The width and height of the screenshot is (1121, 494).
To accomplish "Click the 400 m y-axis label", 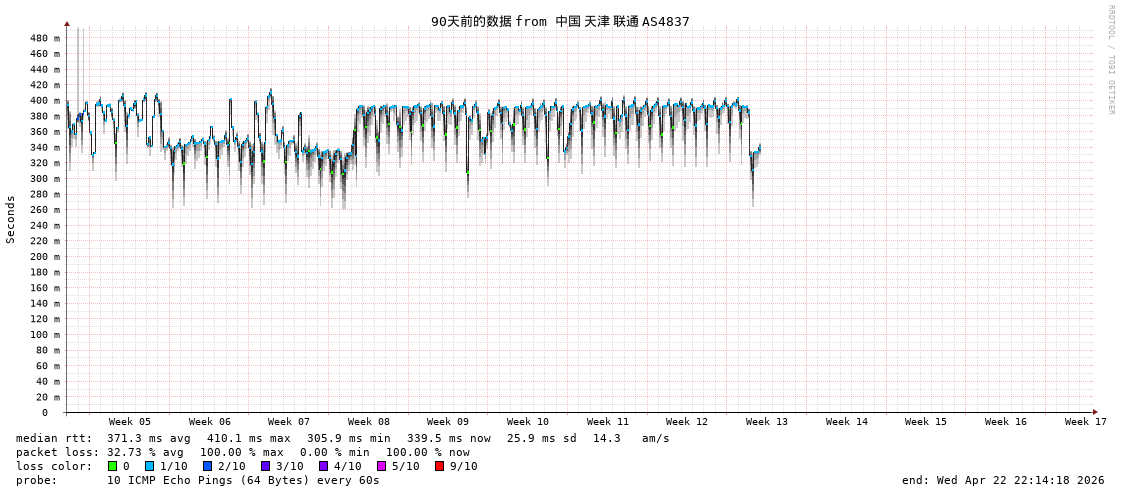I will [x=44, y=101].
